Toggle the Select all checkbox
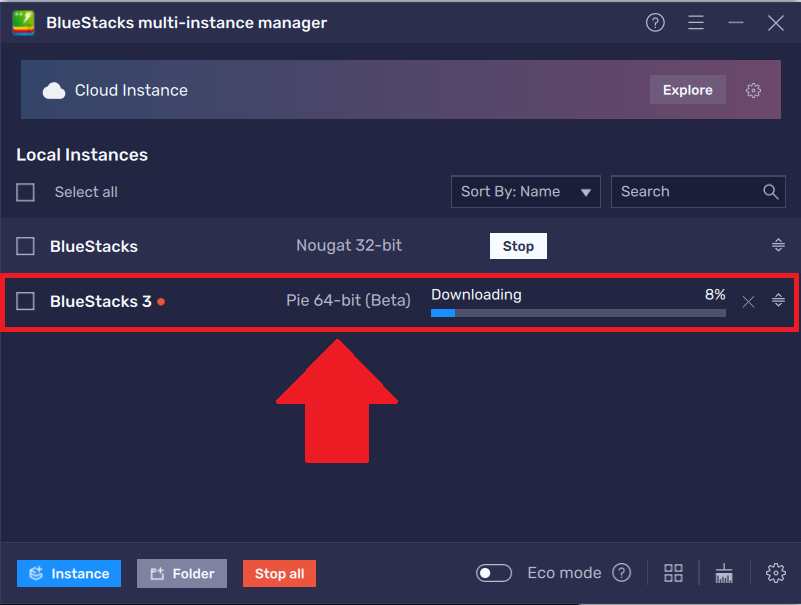 tap(25, 192)
